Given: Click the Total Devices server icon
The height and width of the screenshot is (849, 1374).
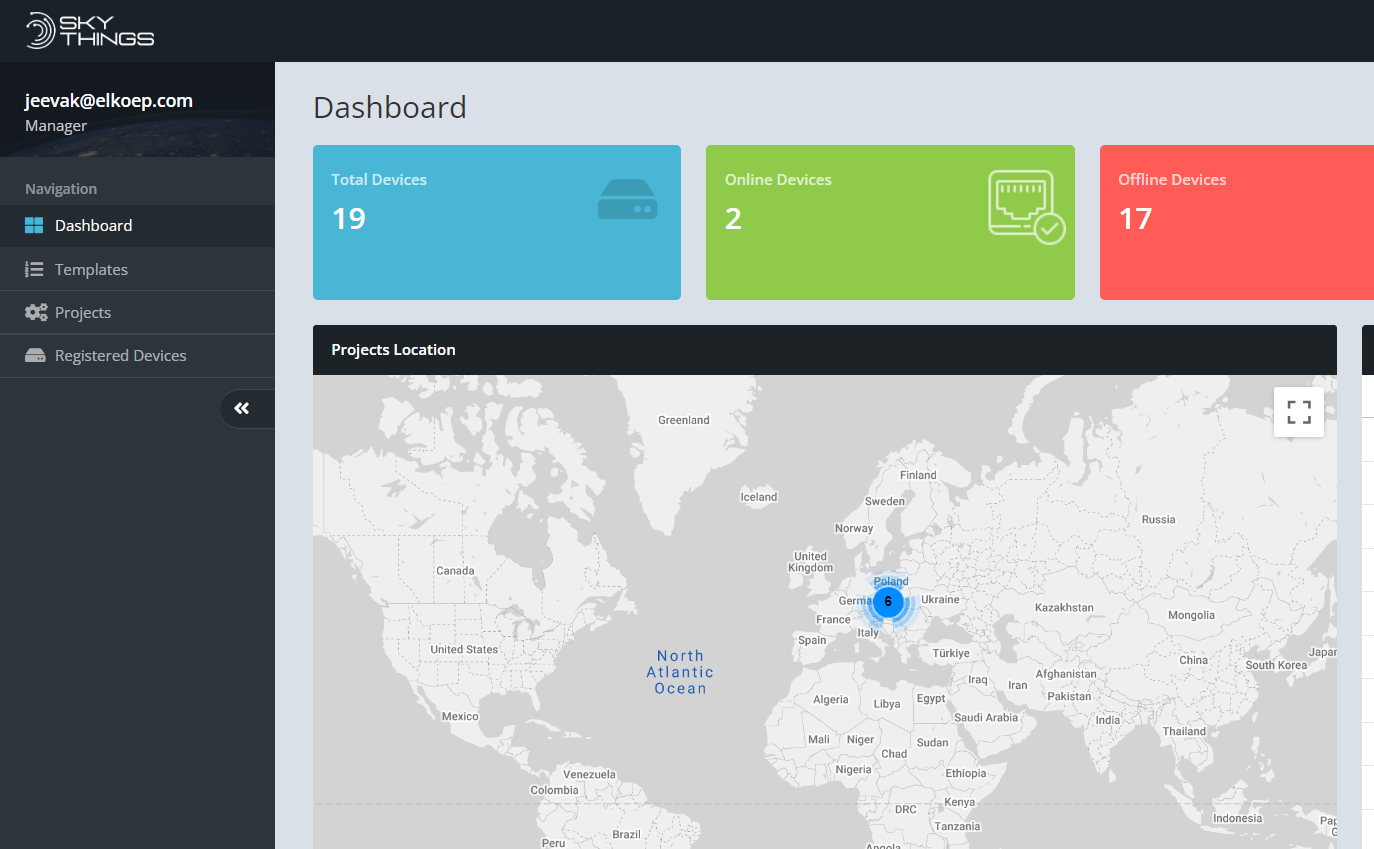Looking at the screenshot, I should pos(627,200).
